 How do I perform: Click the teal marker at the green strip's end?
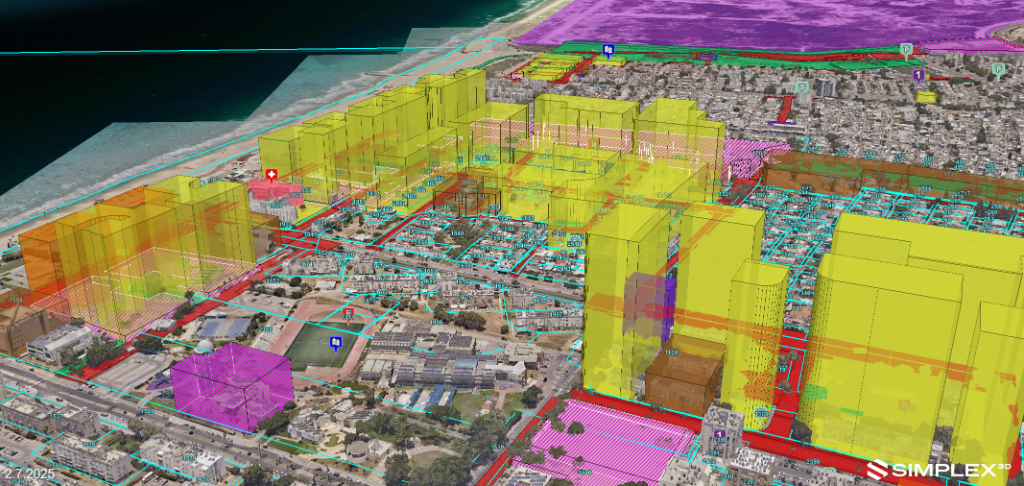coord(905,50)
